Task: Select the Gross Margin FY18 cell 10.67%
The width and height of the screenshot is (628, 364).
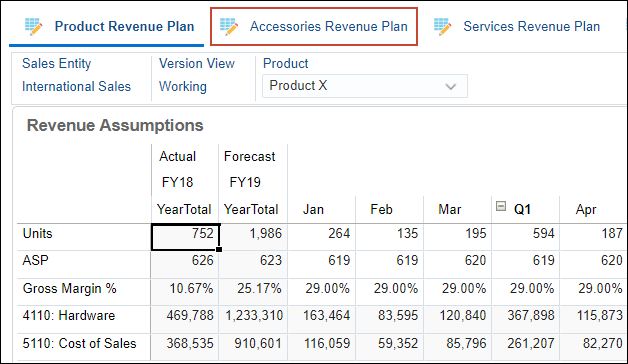Action: tap(185, 292)
